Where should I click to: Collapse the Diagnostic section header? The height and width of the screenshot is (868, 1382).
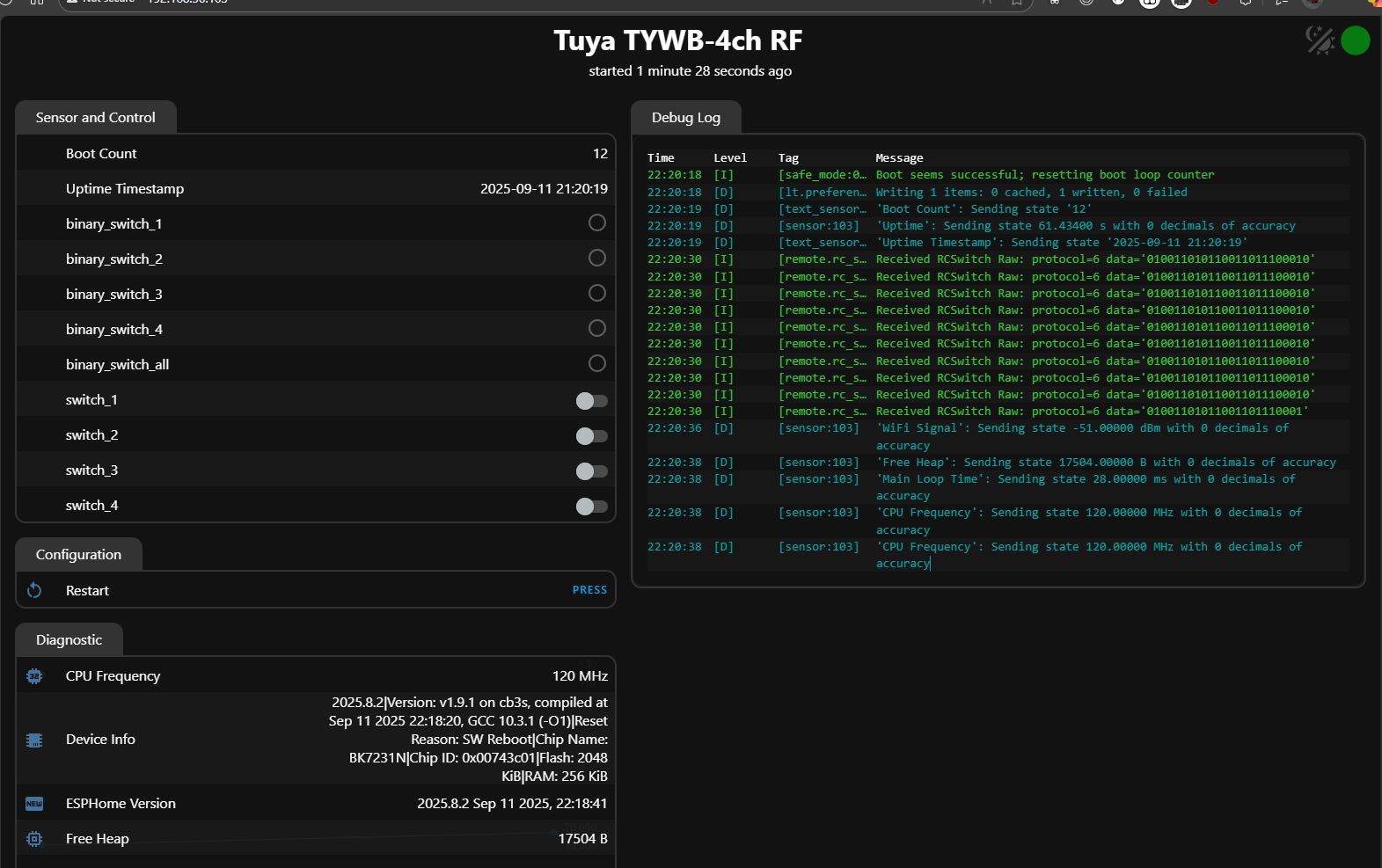pyautogui.click(x=69, y=640)
